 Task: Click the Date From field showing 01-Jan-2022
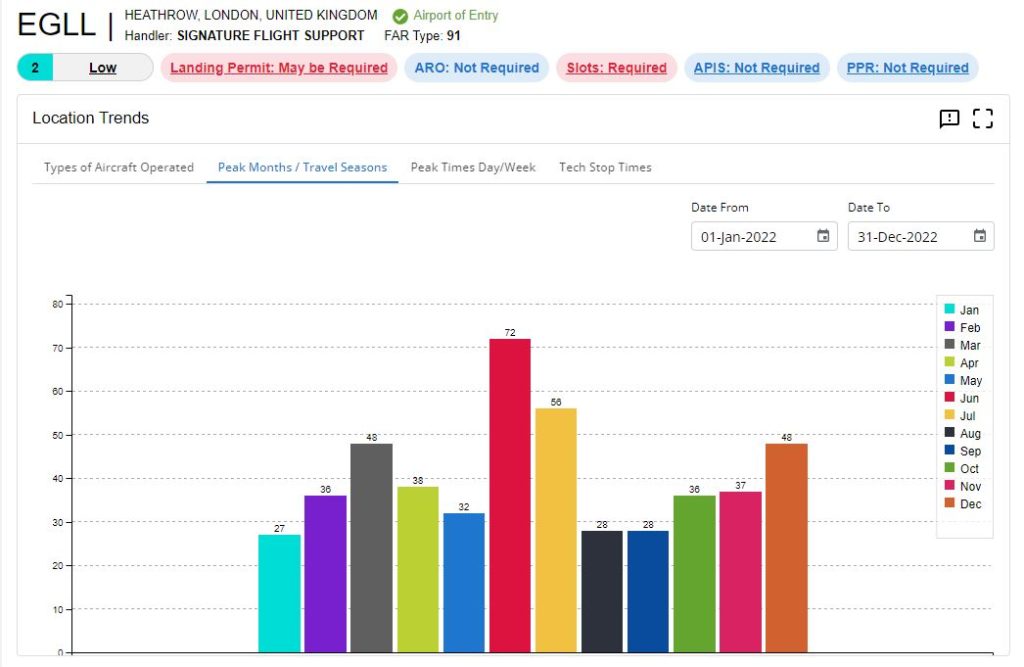click(752, 237)
